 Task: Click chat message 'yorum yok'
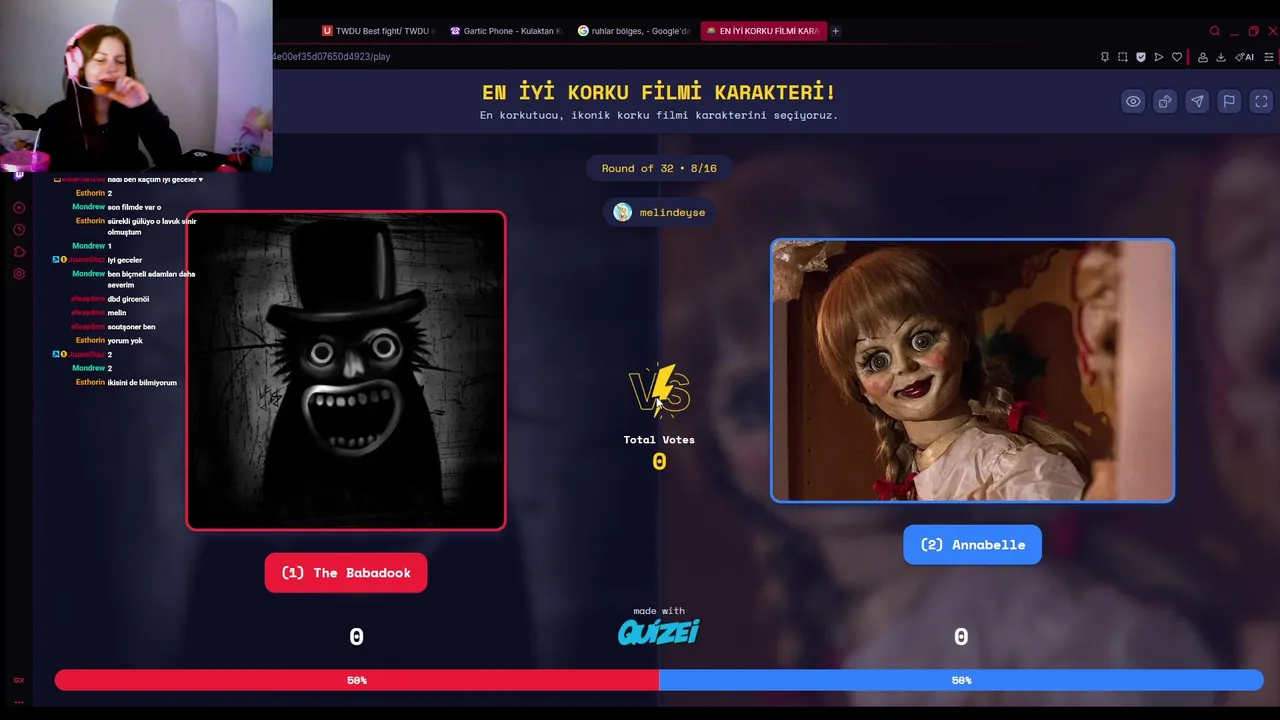pos(125,340)
